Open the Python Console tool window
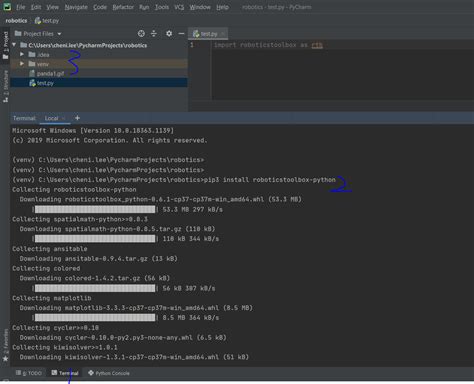 [x=109, y=373]
